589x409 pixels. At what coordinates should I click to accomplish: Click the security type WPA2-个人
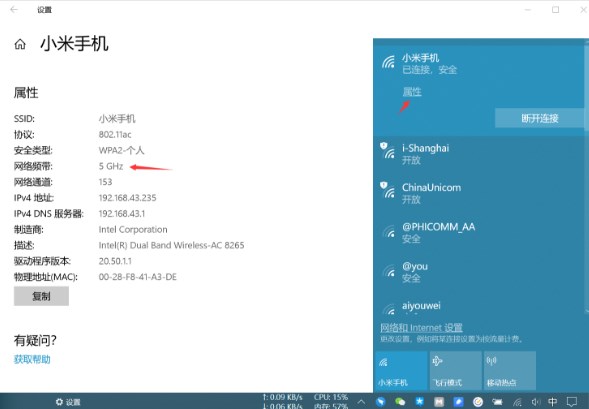(x=121, y=150)
